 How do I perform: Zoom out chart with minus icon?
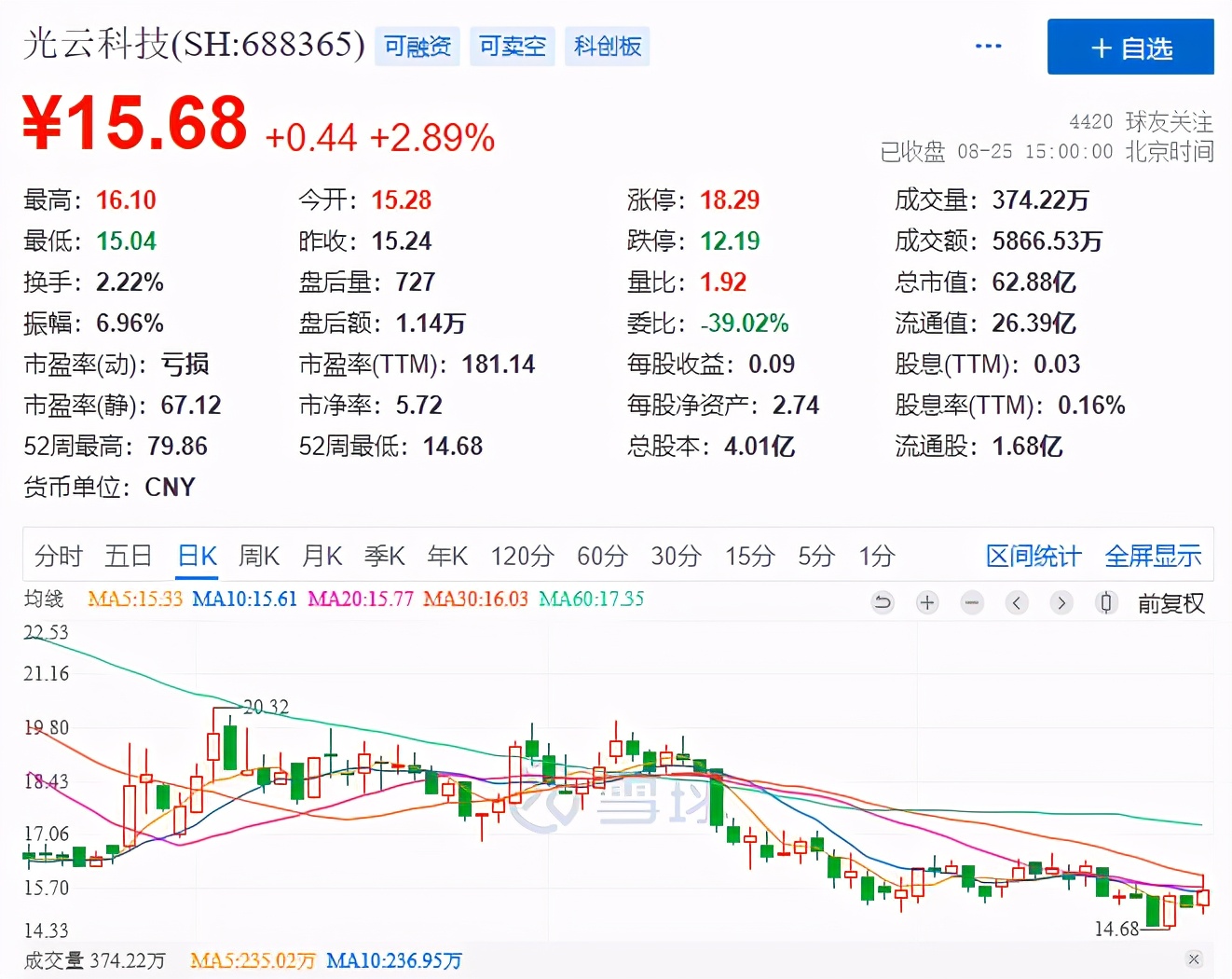click(x=972, y=603)
